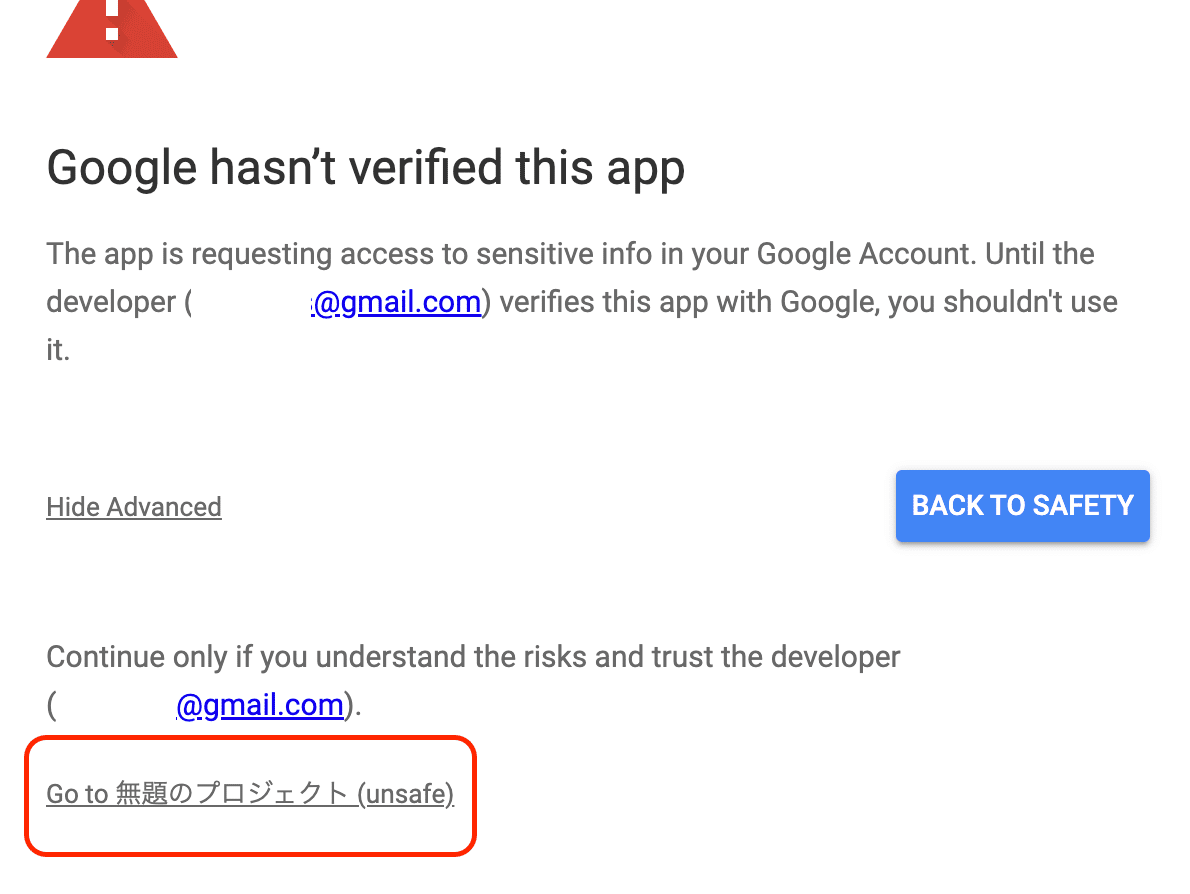This screenshot has height=894, width=1190.
Task: Click the red warning triangle icon
Action: coord(112,29)
